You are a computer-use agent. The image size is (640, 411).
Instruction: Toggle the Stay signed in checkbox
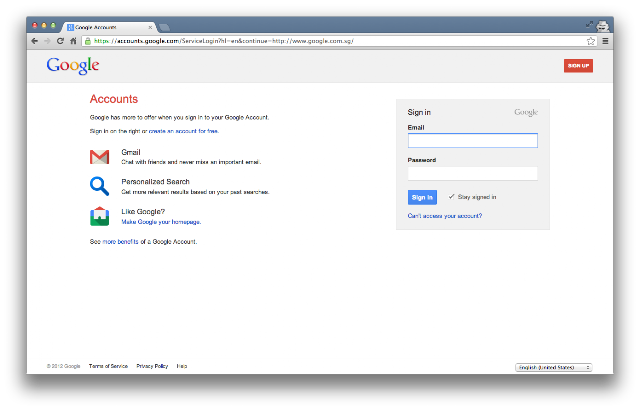click(x=451, y=197)
